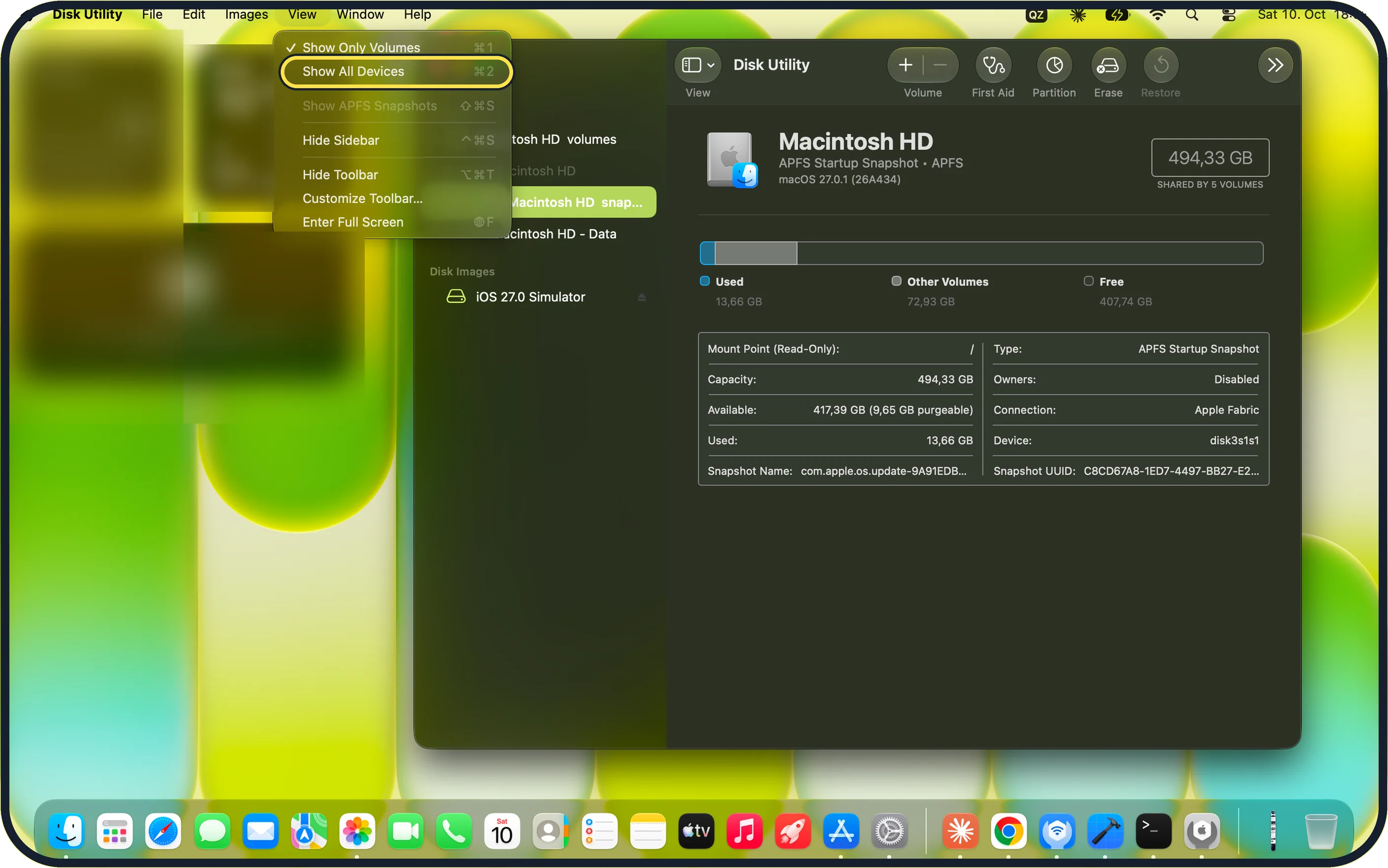Select Macintosh HD volumes group row

pos(540,139)
